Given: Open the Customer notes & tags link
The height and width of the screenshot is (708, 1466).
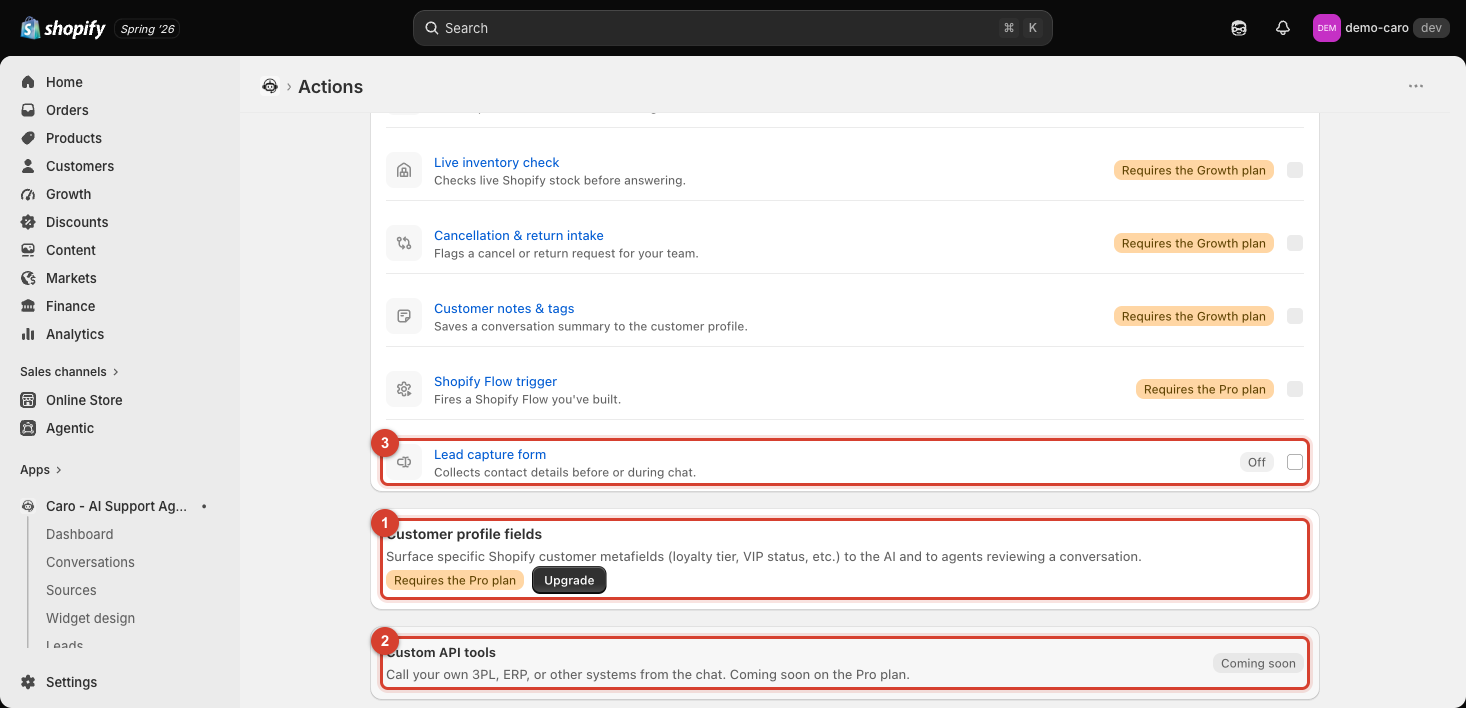Looking at the screenshot, I should click(x=504, y=308).
